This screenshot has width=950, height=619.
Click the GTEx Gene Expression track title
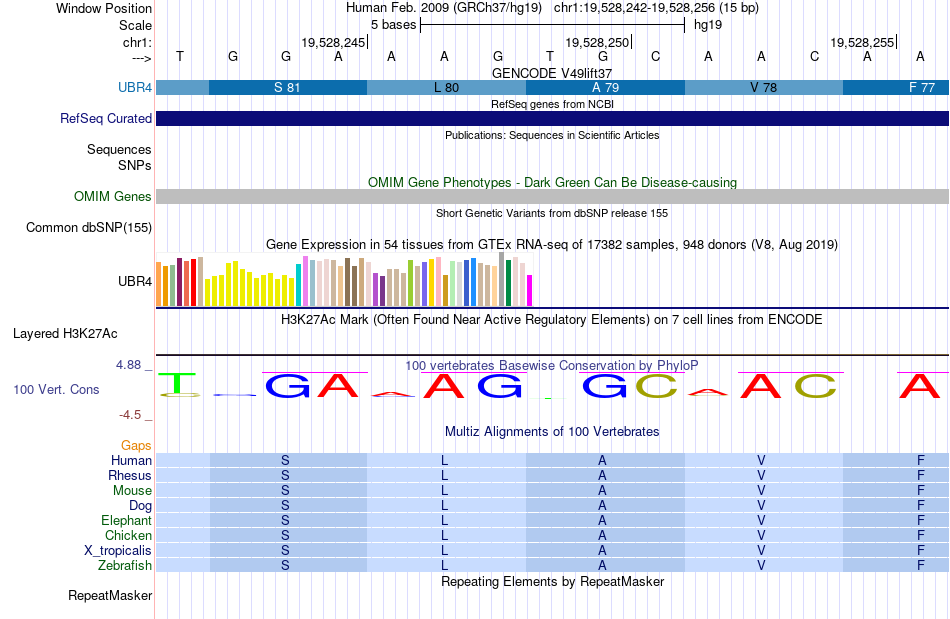[552, 244]
